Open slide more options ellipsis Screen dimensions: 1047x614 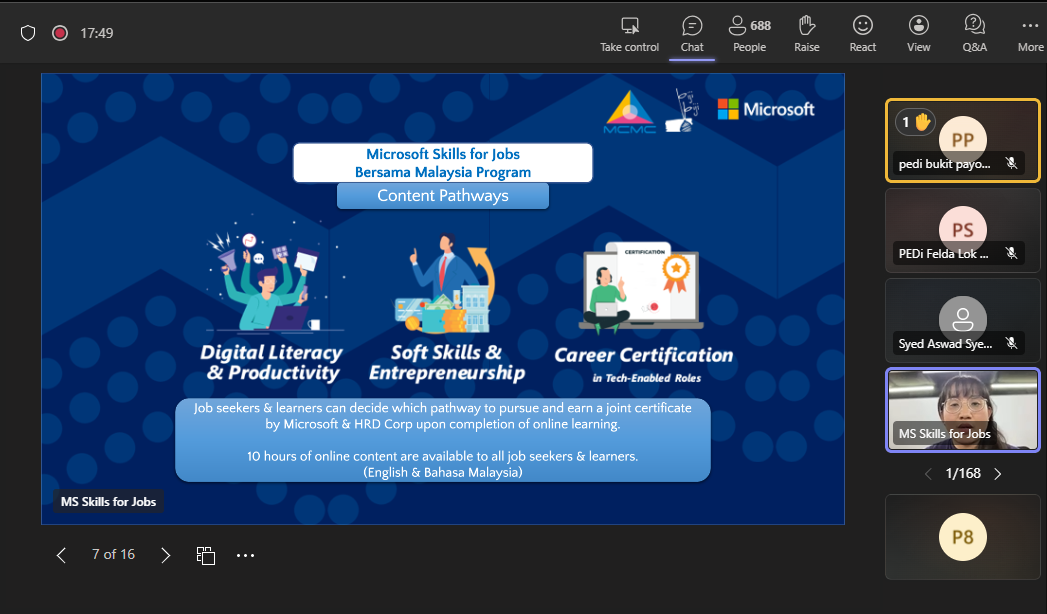245,555
